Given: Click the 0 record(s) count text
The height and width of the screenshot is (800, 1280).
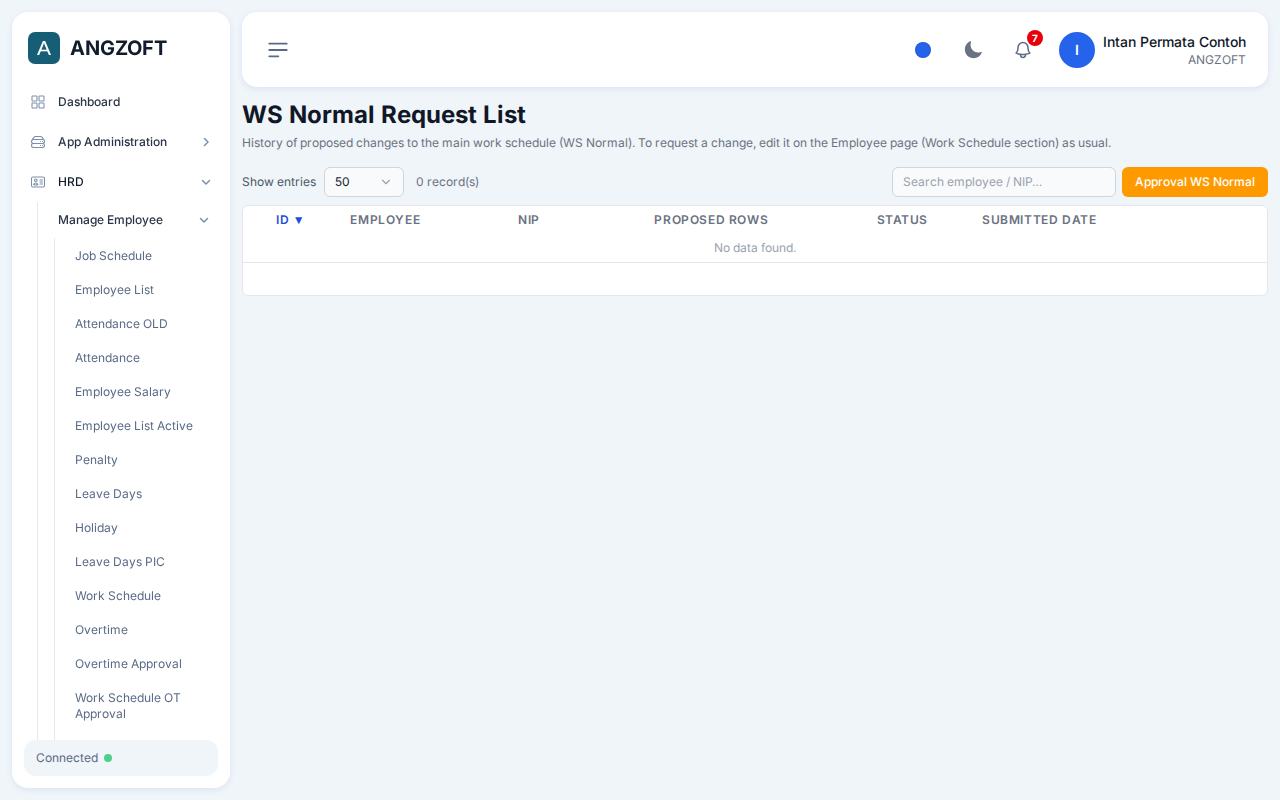Looking at the screenshot, I should point(447,182).
